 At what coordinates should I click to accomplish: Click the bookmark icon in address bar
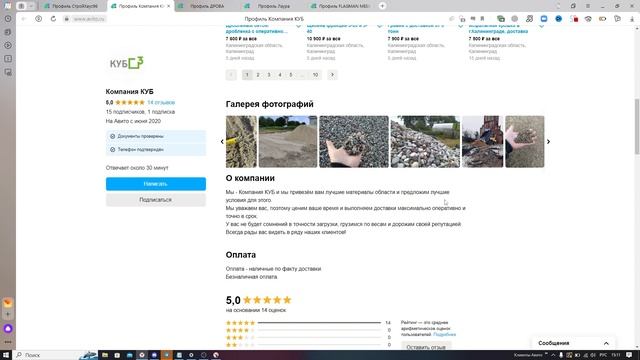482,19
